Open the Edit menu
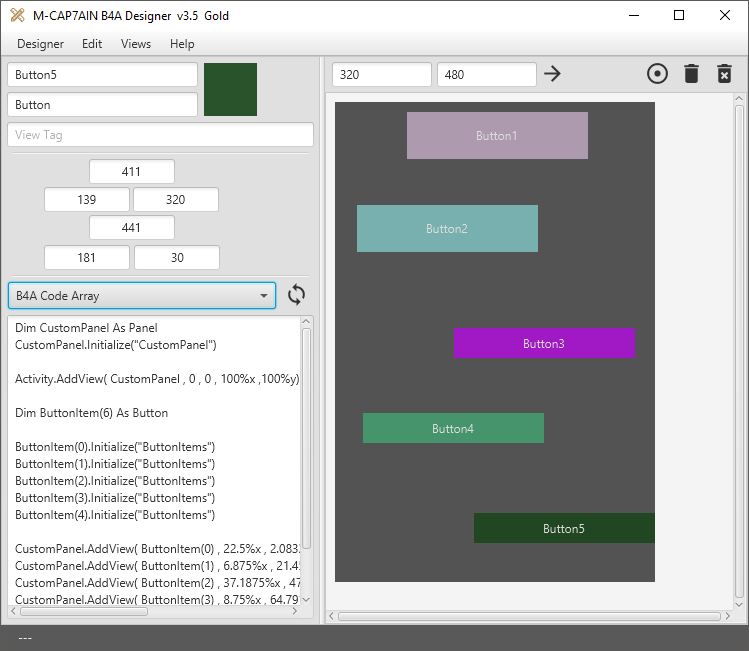This screenshot has width=749, height=651. [92, 44]
